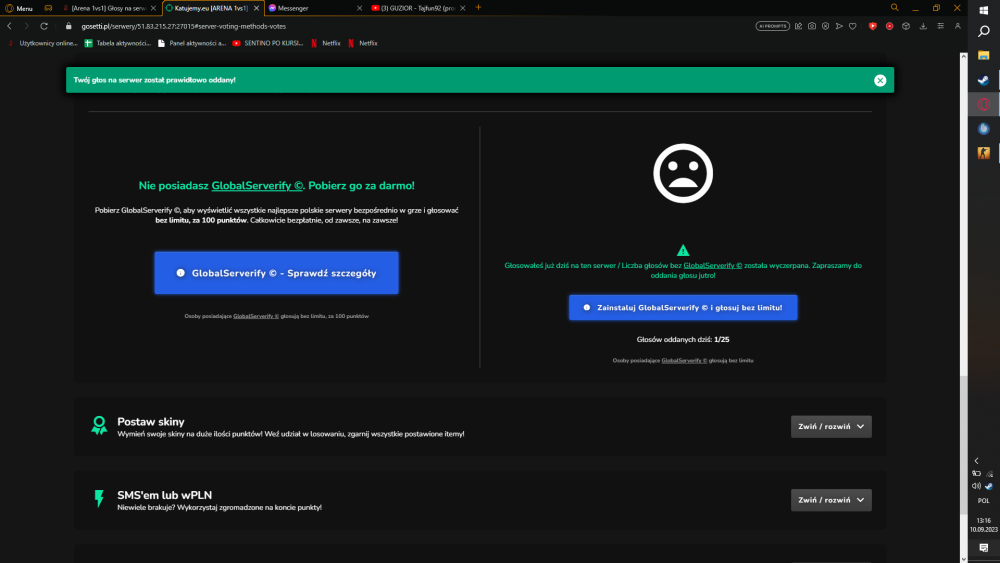
Task: Open the 'Tabela aktywności...' bookmark
Action: coord(118,43)
